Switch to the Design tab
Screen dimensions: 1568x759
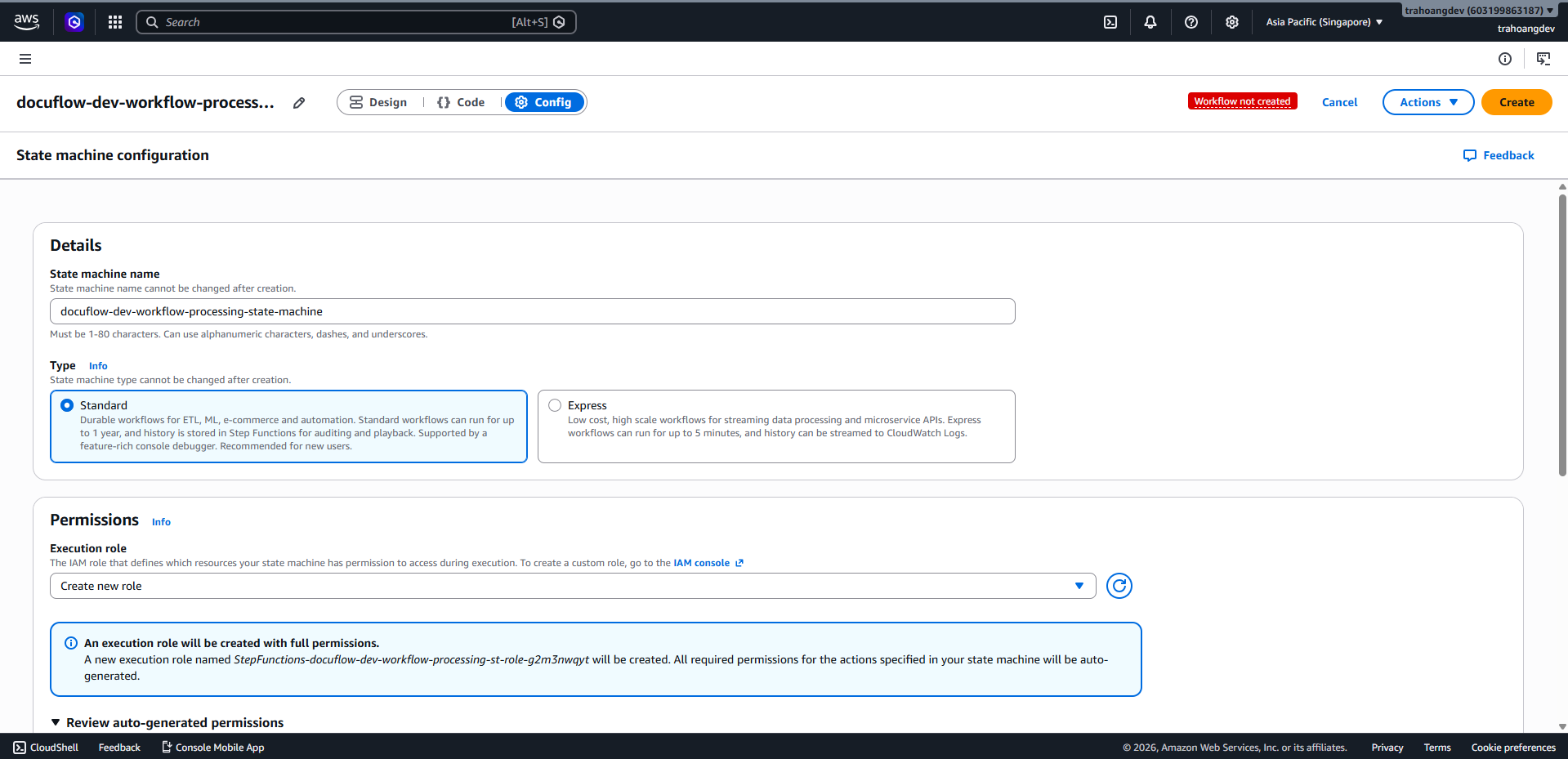click(378, 102)
